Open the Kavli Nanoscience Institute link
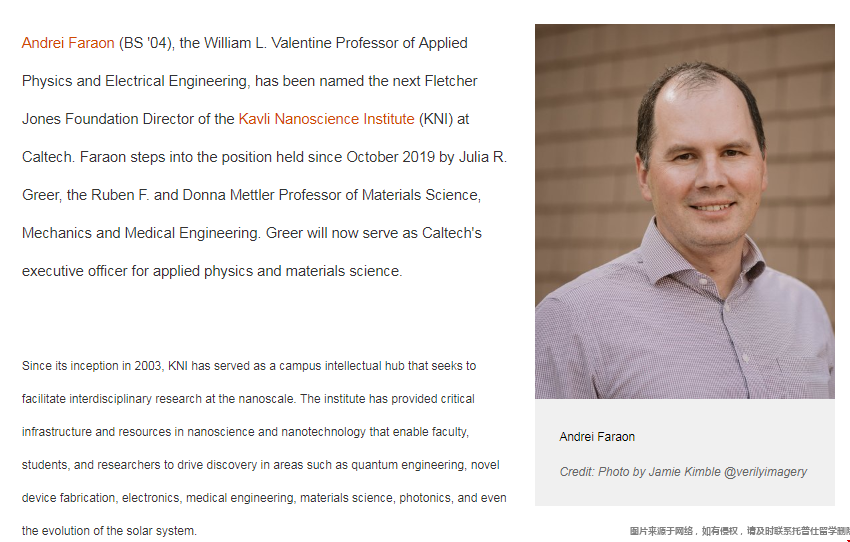850x542 pixels. (326, 119)
